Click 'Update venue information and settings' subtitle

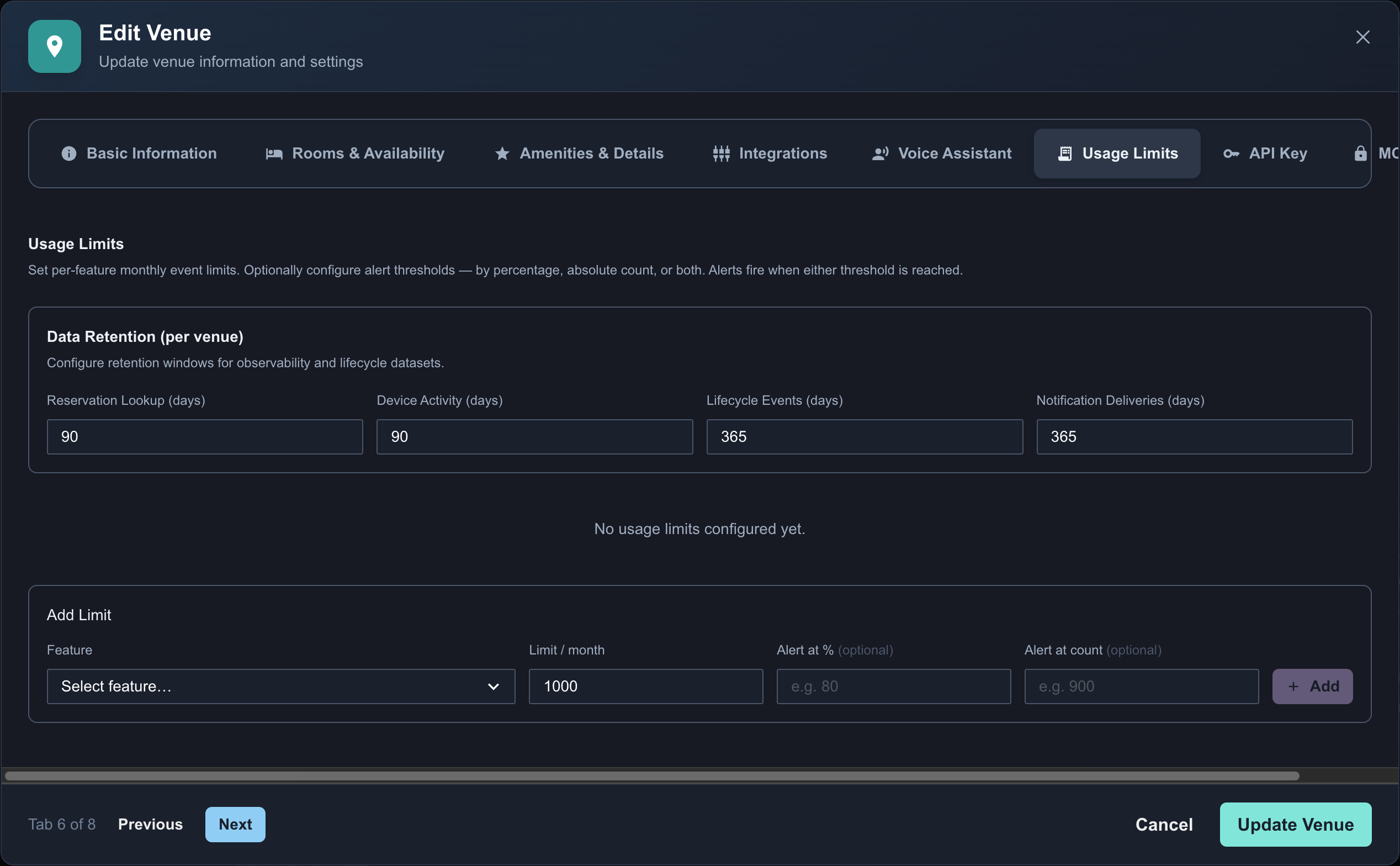point(231,61)
